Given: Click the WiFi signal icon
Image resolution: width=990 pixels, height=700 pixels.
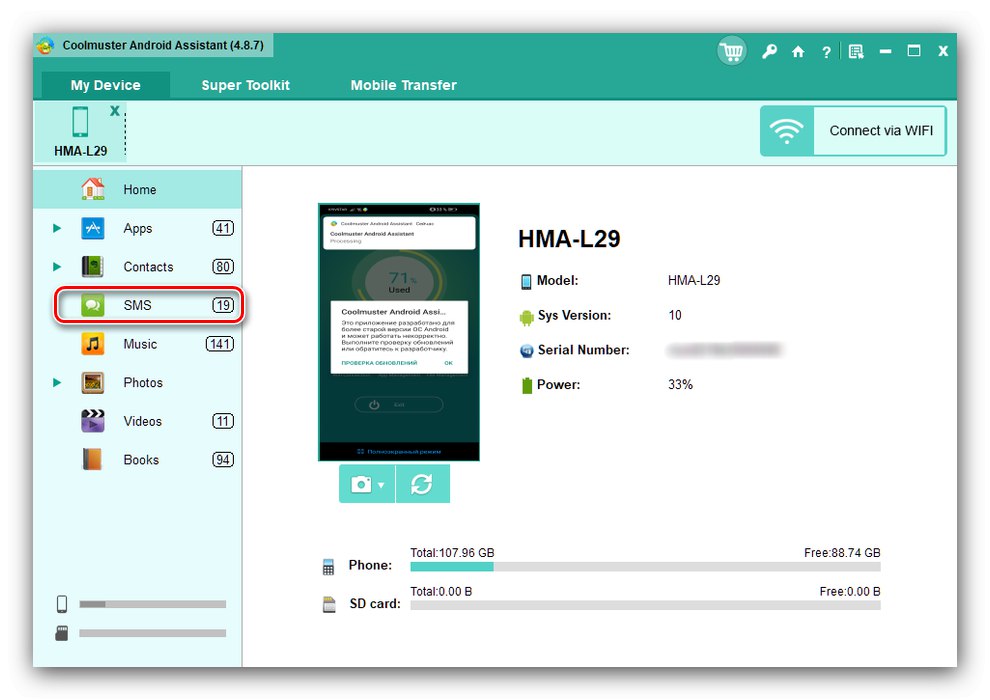Looking at the screenshot, I should (x=787, y=131).
